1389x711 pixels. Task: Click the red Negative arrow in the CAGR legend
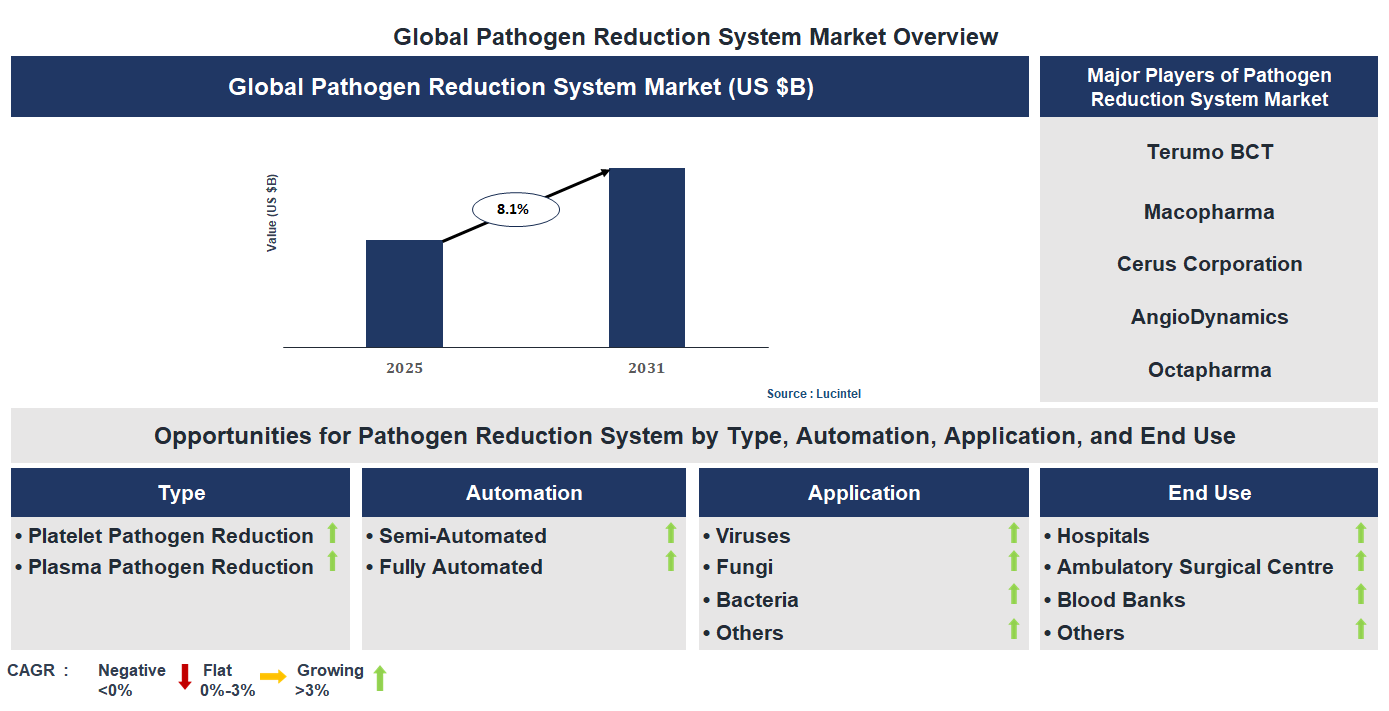click(x=184, y=678)
